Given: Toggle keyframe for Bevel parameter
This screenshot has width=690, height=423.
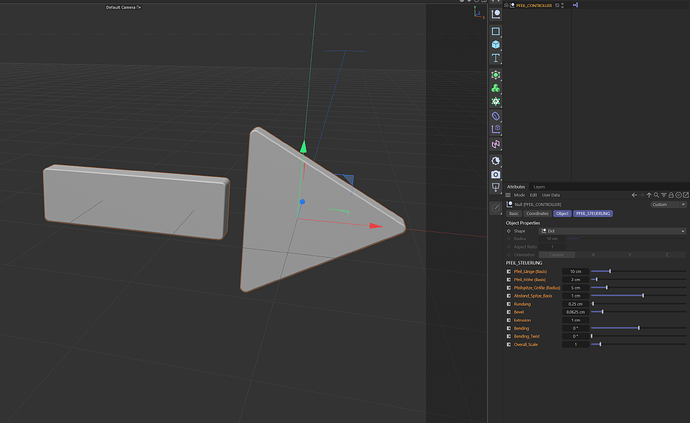Looking at the screenshot, I should (509, 312).
